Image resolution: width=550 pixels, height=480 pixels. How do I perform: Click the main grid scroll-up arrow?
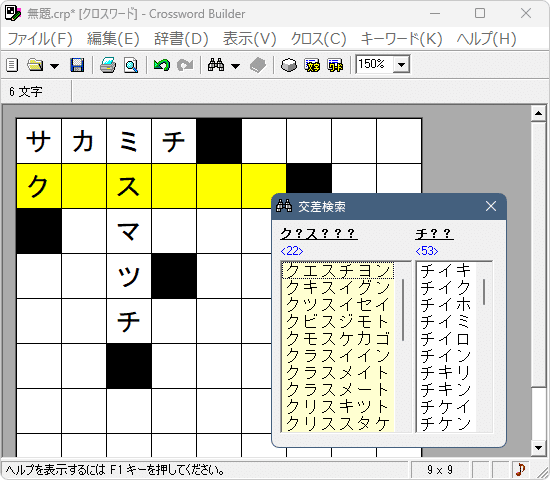pos(538,113)
